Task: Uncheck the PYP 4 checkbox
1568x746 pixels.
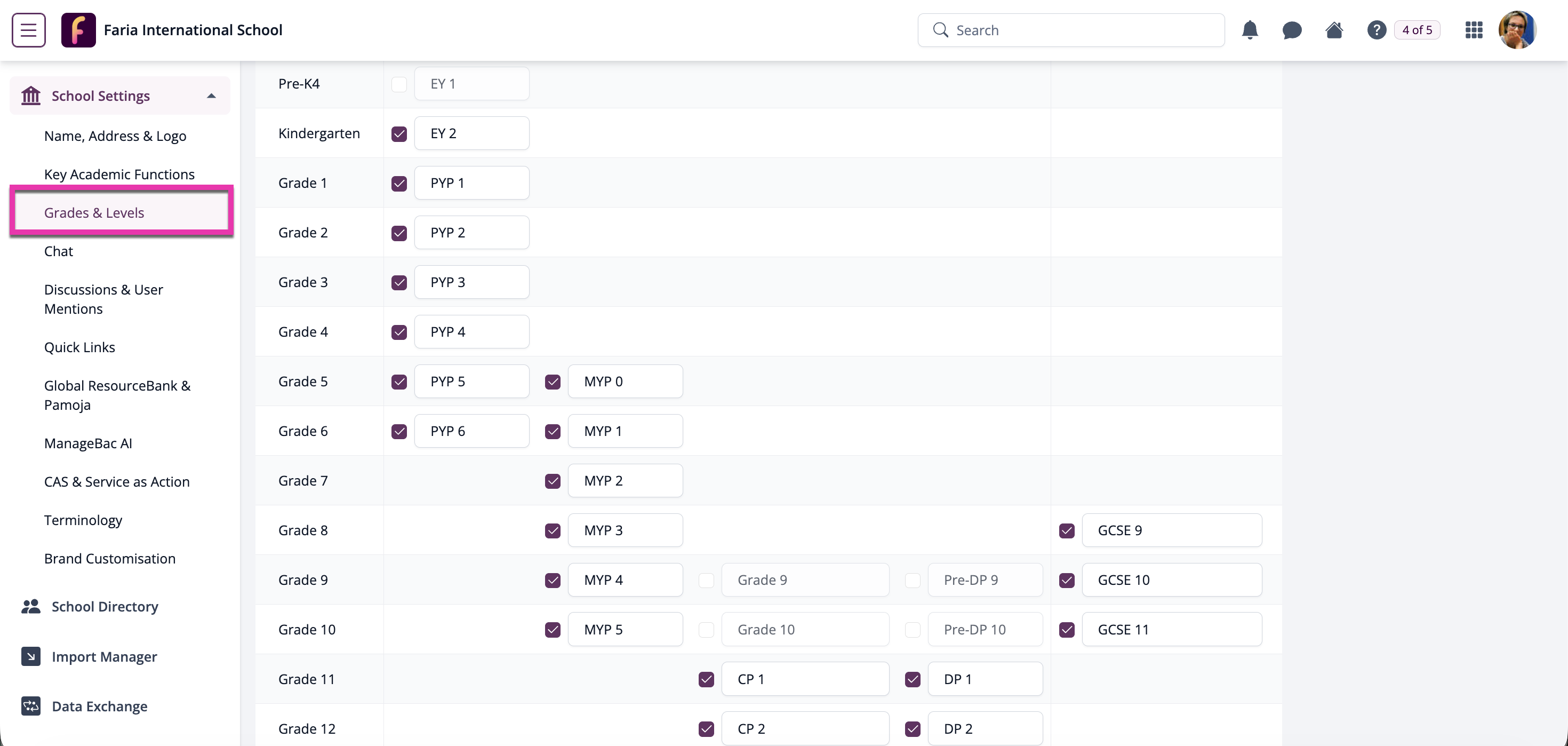Action: point(399,332)
